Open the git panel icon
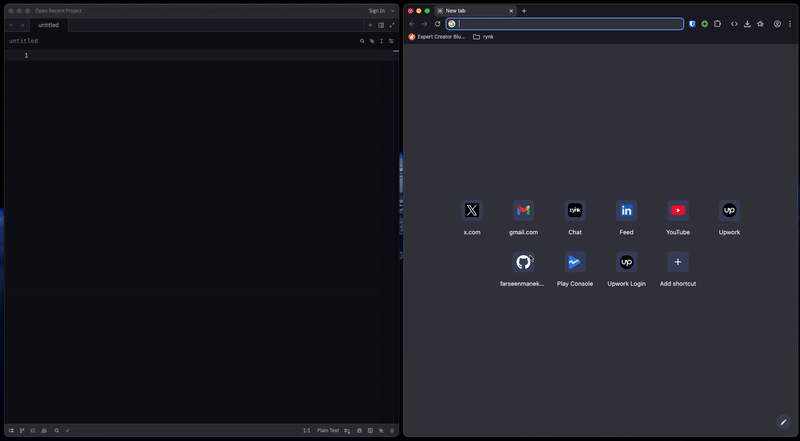 21,430
